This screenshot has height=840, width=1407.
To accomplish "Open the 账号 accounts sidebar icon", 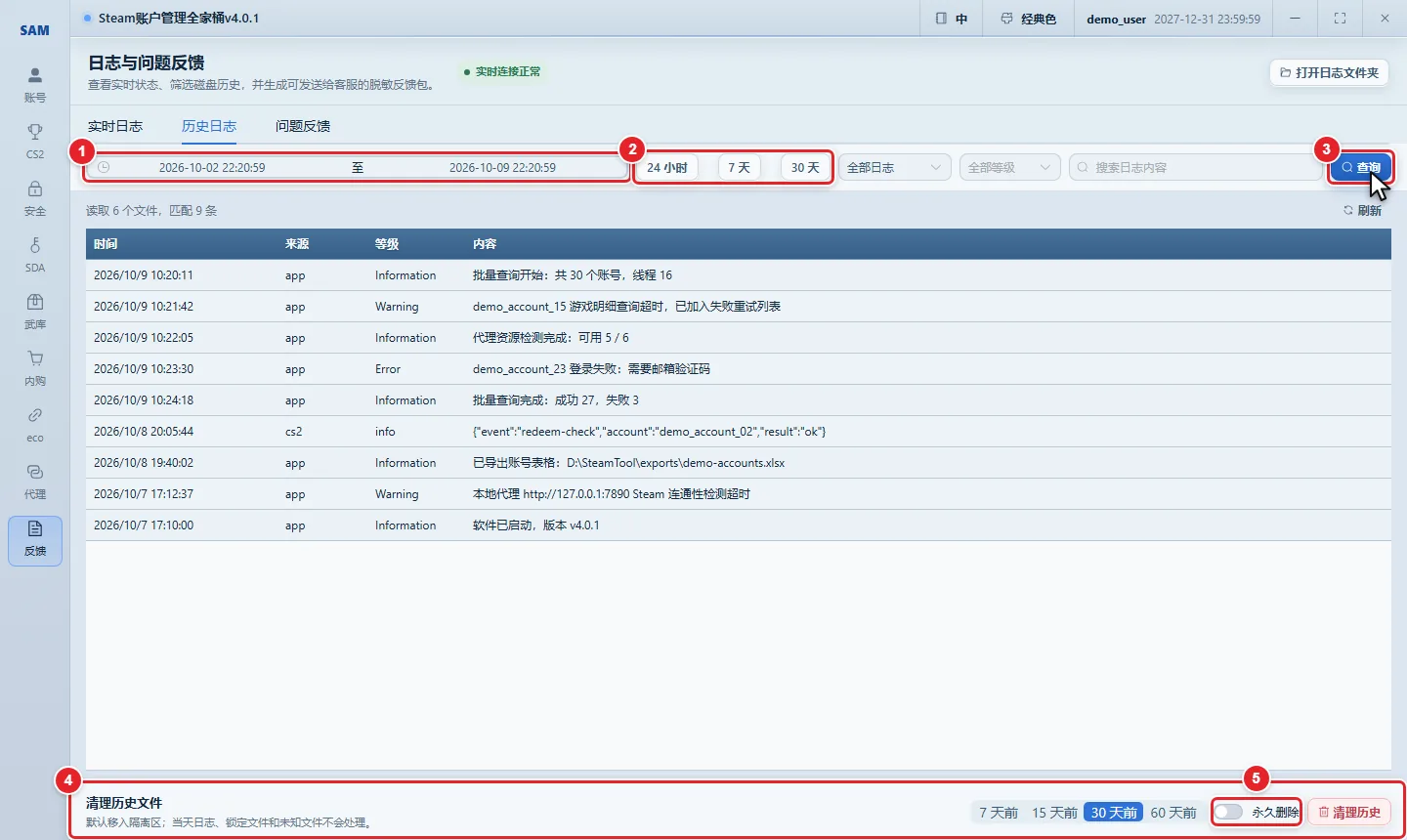I will pyautogui.click(x=35, y=84).
